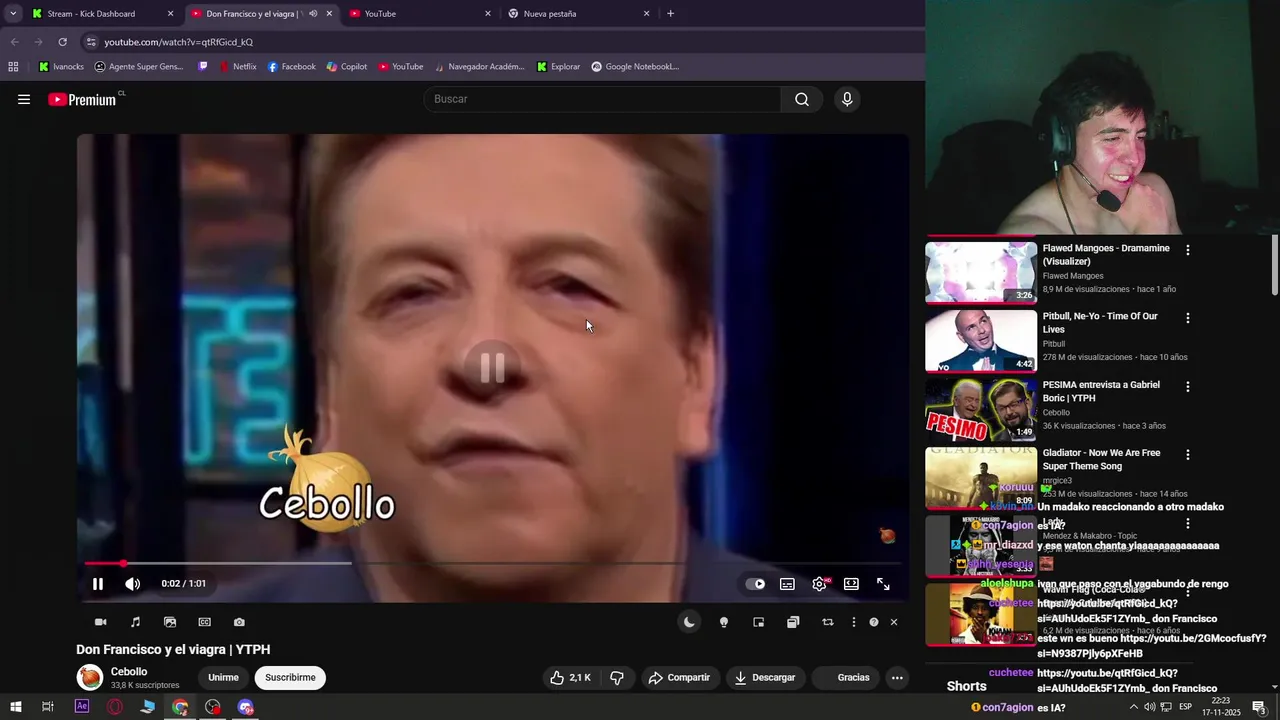
Task: Open the player settings gear
Action: point(819,584)
